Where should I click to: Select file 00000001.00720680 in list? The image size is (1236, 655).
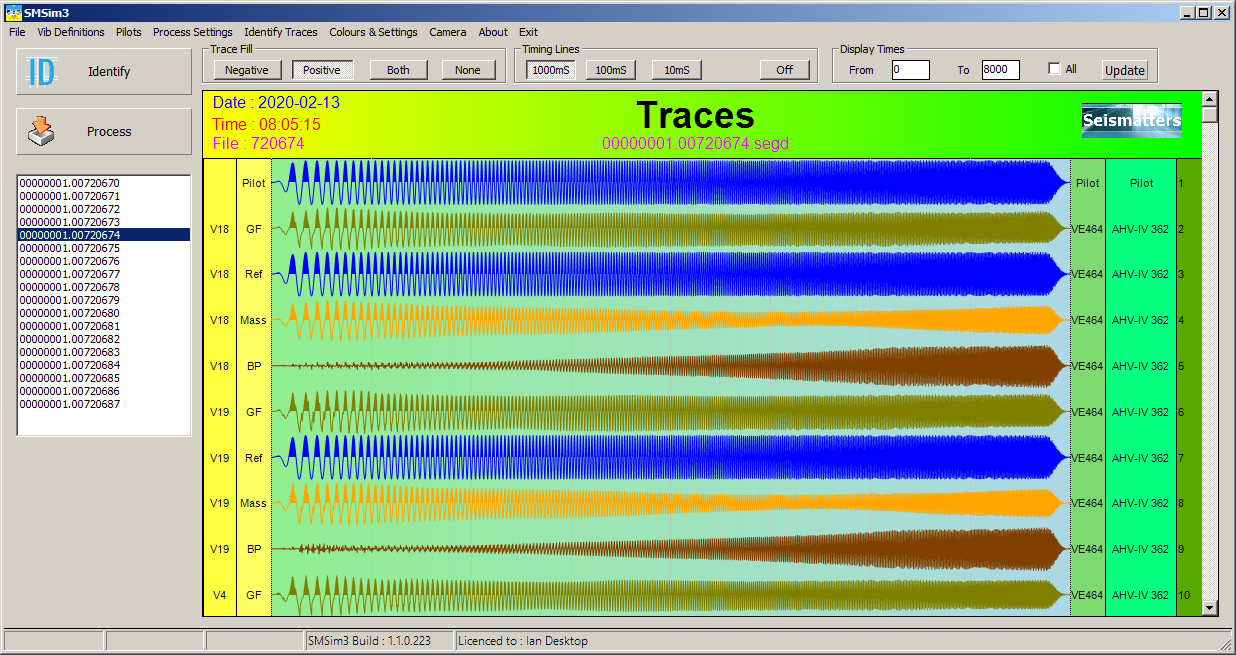[104, 313]
